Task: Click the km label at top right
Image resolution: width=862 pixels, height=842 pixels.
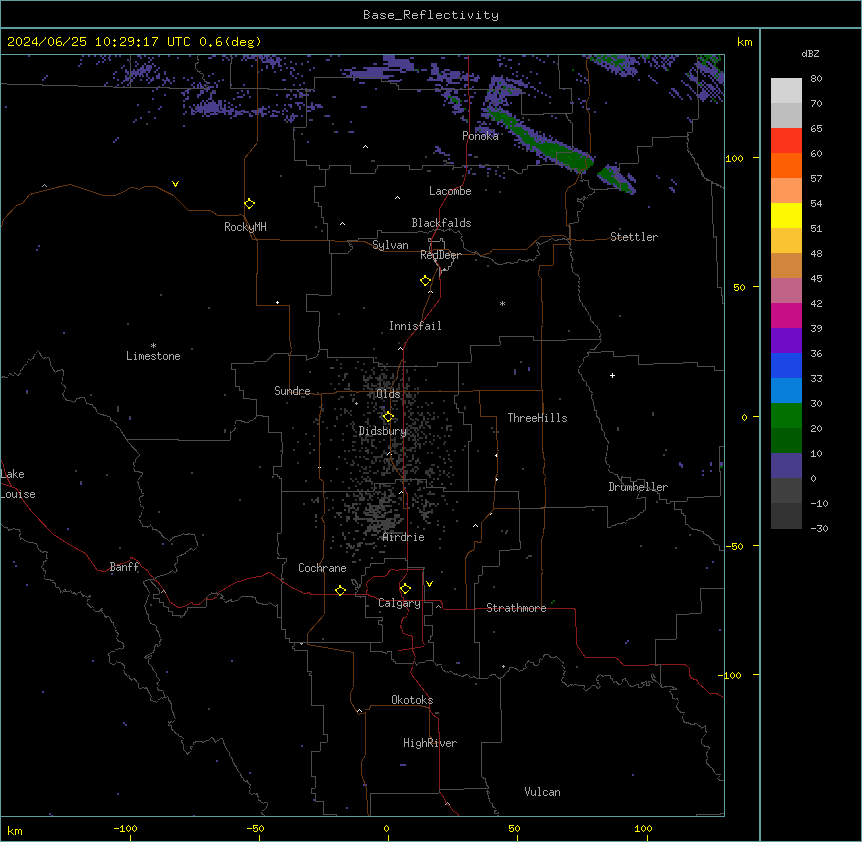Action: click(744, 42)
